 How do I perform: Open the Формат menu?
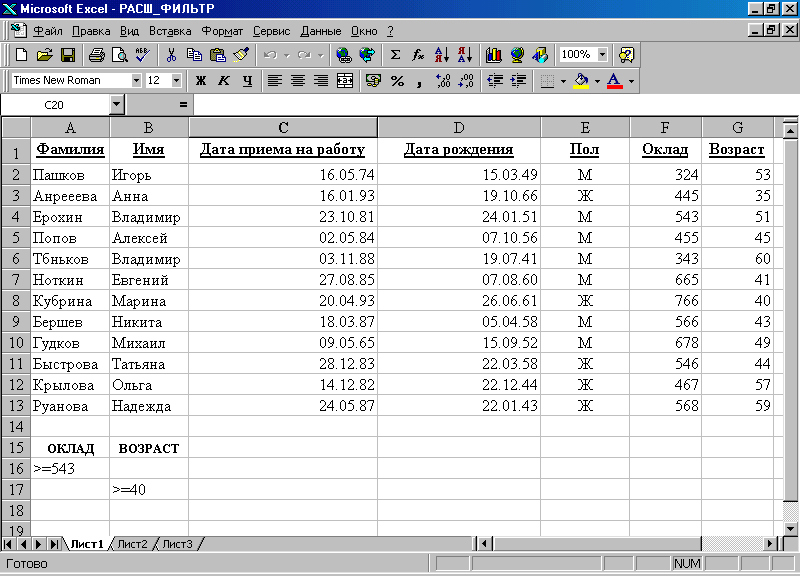[222, 31]
